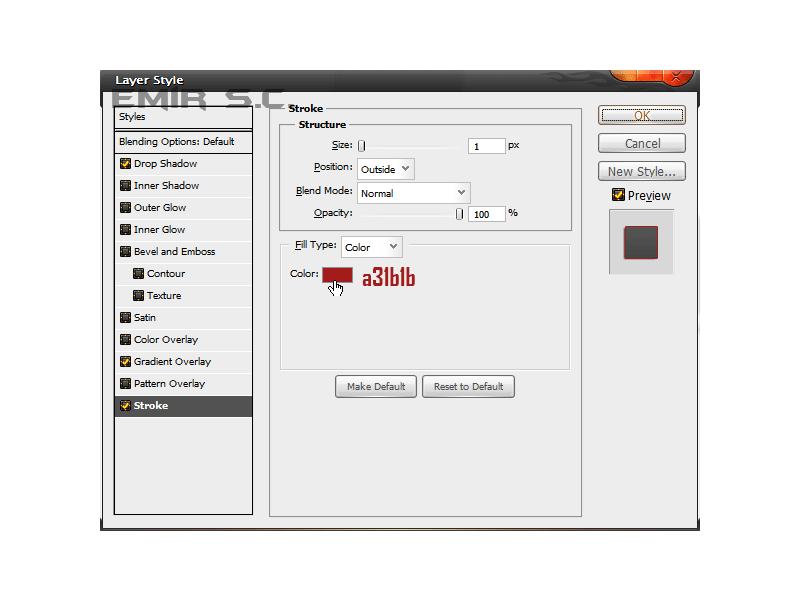Enable the Pattern Overlay checkbox
Image resolution: width=800 pixels, height=600 pixels.
point(125,384)
